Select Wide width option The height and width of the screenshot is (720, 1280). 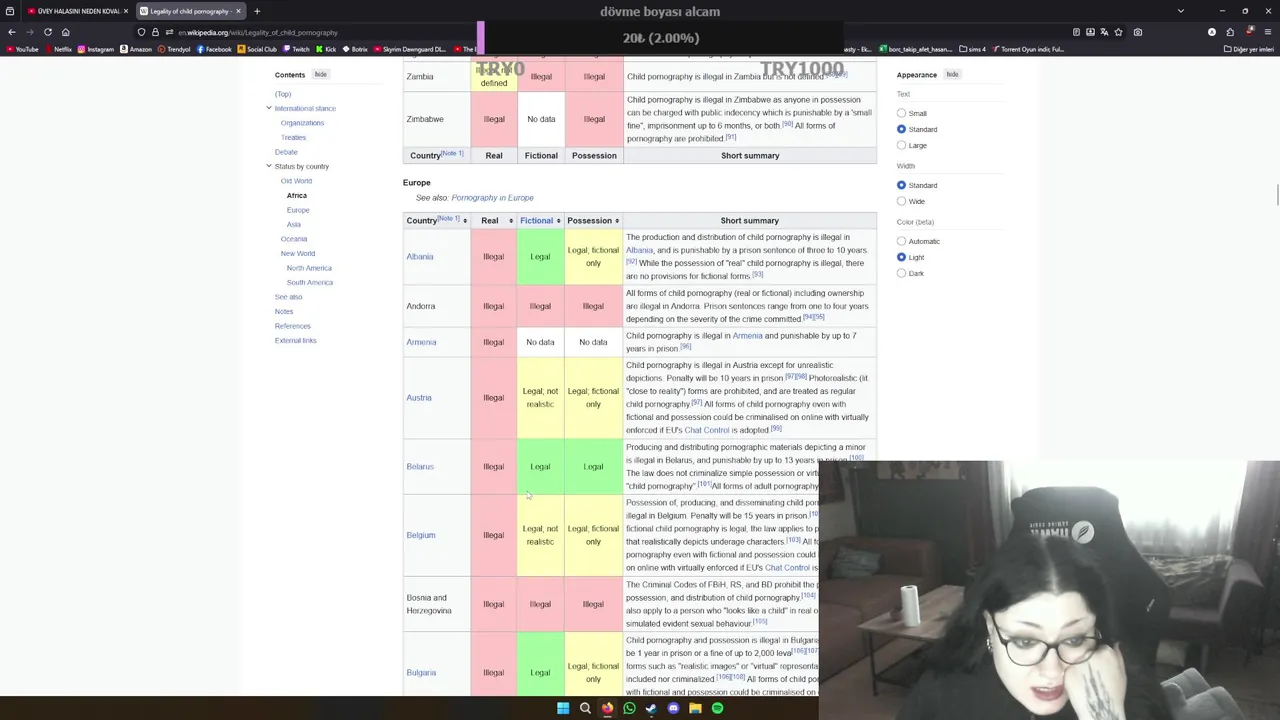click(x=901, y=201)
